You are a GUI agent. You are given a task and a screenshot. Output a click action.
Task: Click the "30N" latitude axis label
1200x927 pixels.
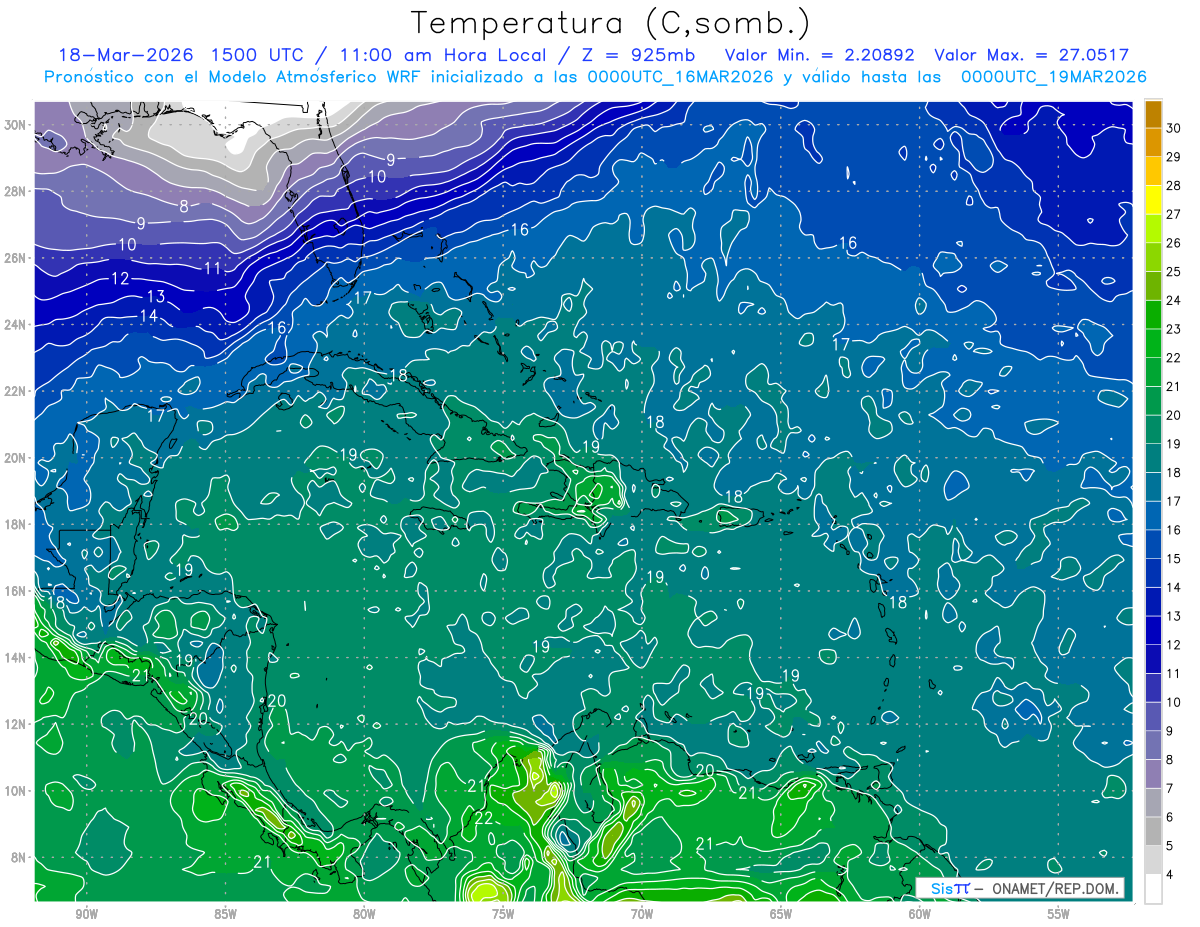click(x=17, y=125)
